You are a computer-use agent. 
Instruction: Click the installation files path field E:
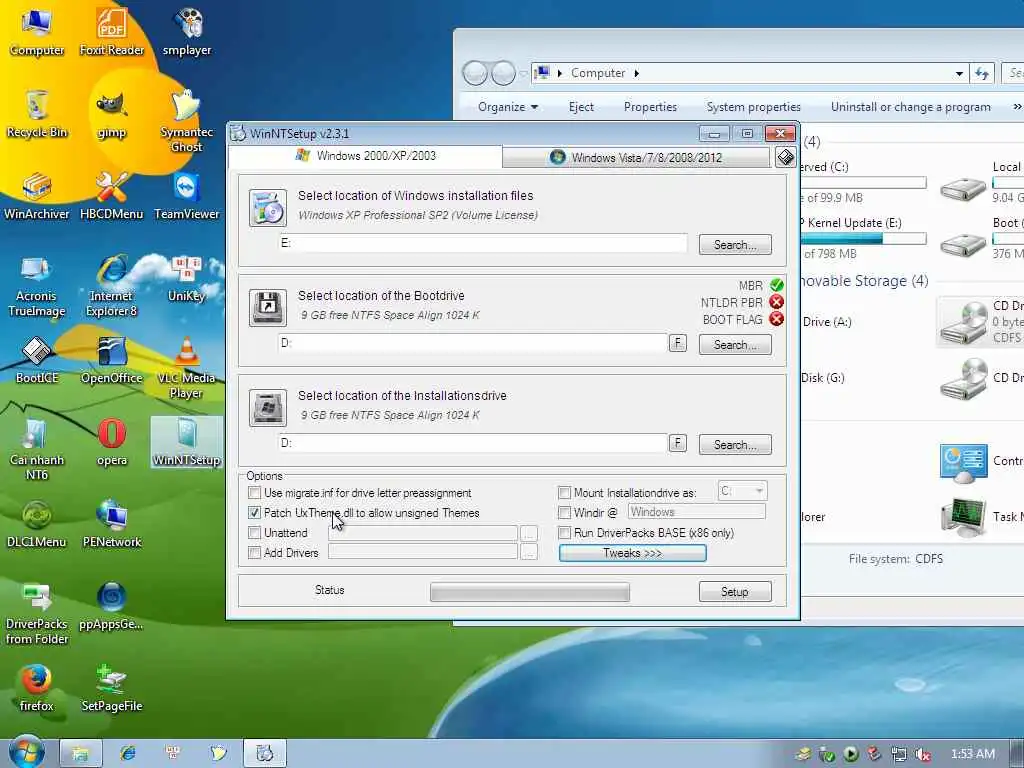click(x=483, y=243)
